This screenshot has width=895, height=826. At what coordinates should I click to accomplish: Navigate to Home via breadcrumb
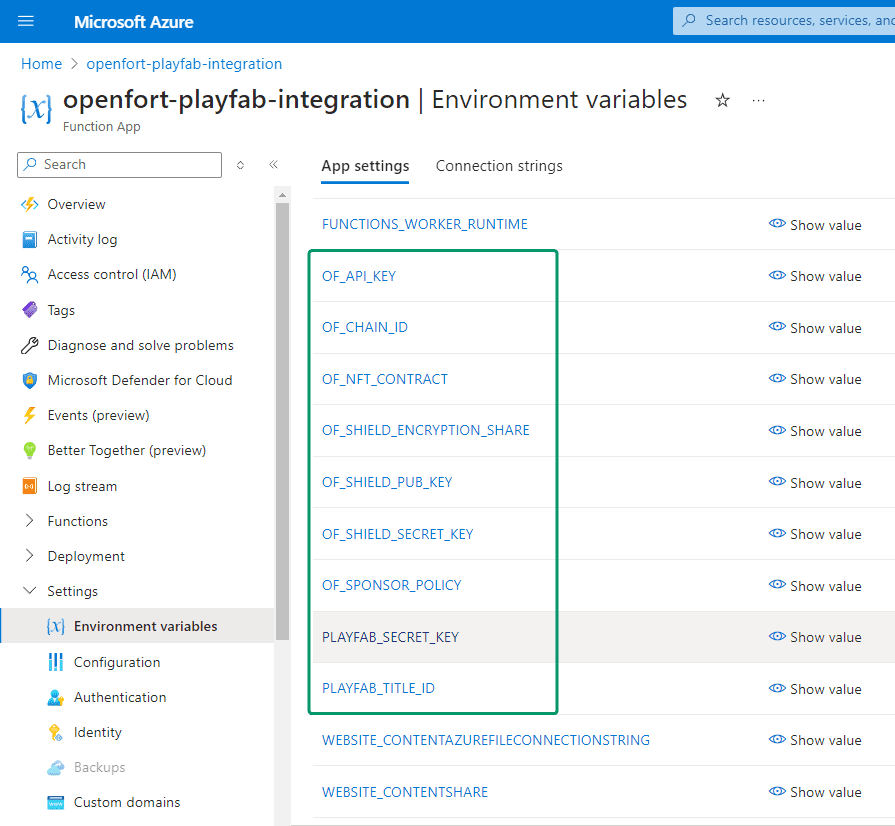point(41,63)
